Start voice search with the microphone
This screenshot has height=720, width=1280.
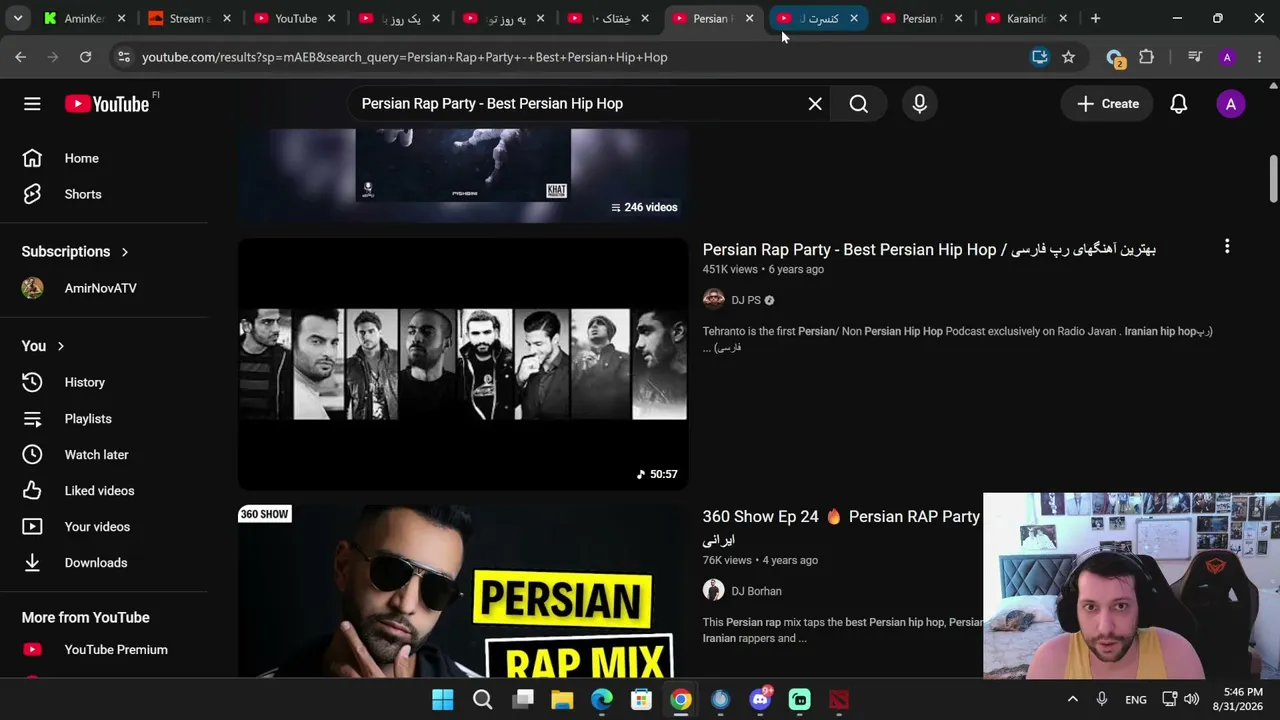(920, 104)
